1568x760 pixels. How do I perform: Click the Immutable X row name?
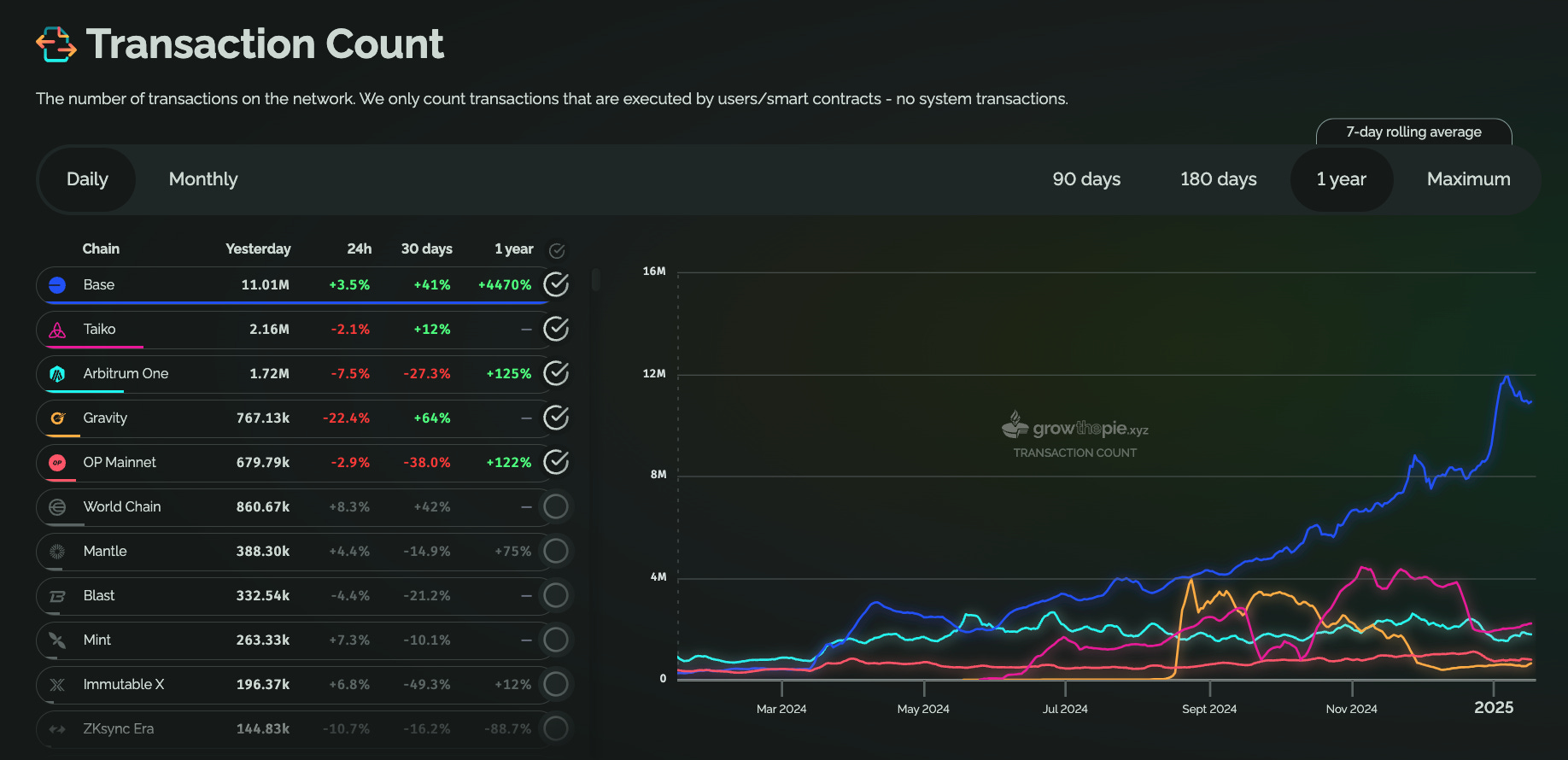pyautogui.click(x=124, y=684)
